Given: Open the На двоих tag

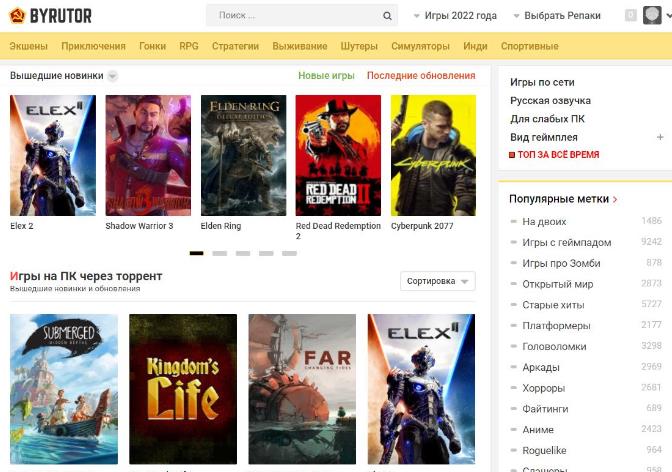Looking at the screenshot, I should click(x=544, y=222).
